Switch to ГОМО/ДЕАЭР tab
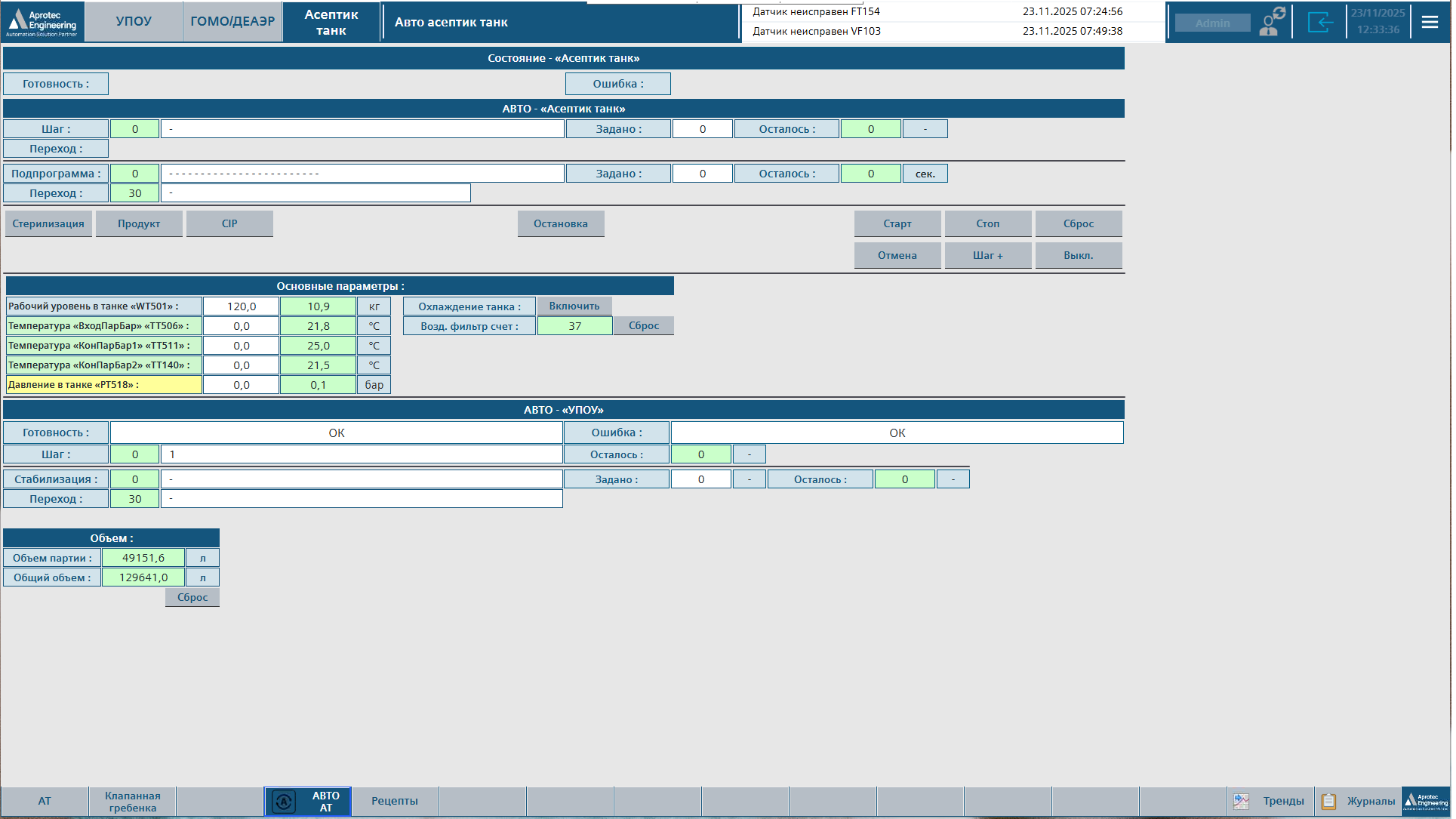Screen dimensions: 1456x819 tap(232, 22)
